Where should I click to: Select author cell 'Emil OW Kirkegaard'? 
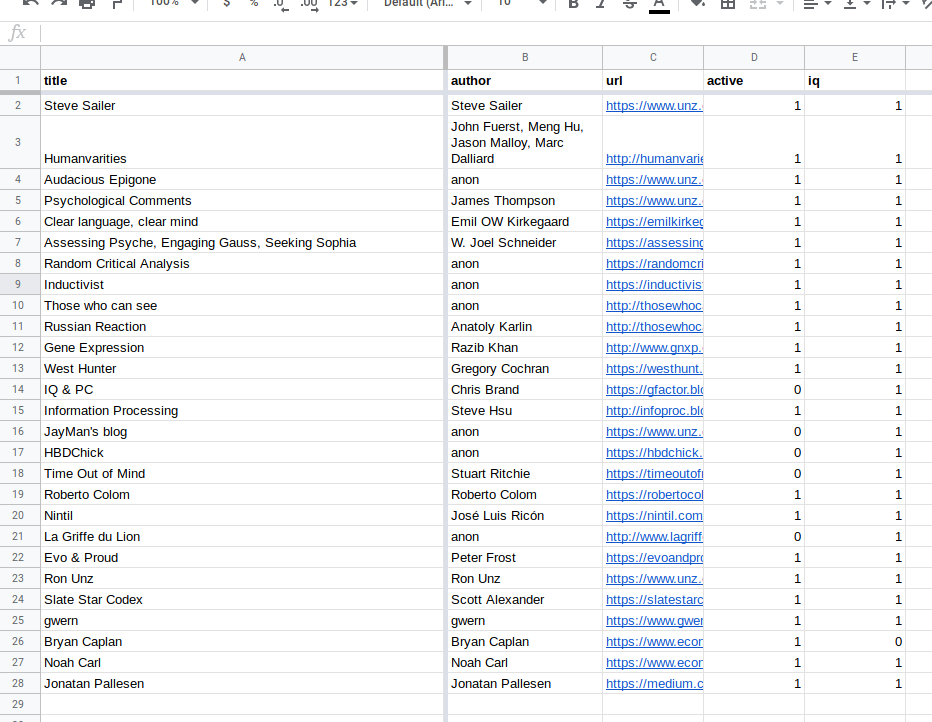525,222
